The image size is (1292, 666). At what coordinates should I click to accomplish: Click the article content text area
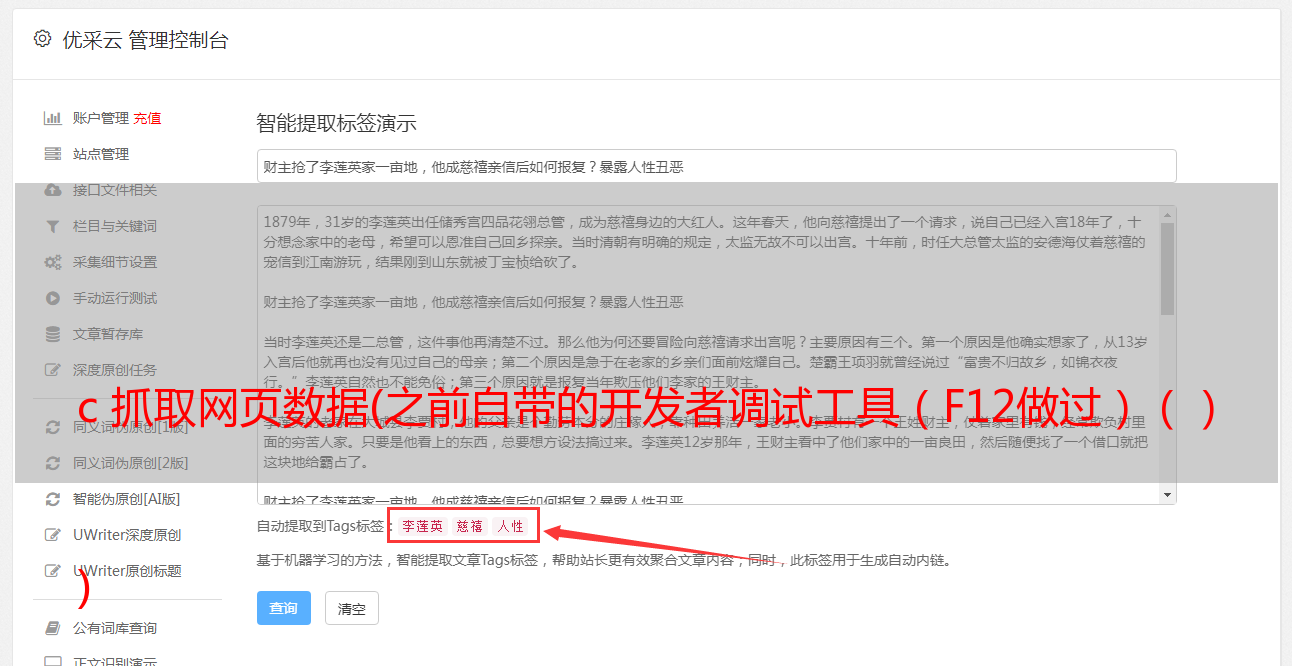(708, 355)
